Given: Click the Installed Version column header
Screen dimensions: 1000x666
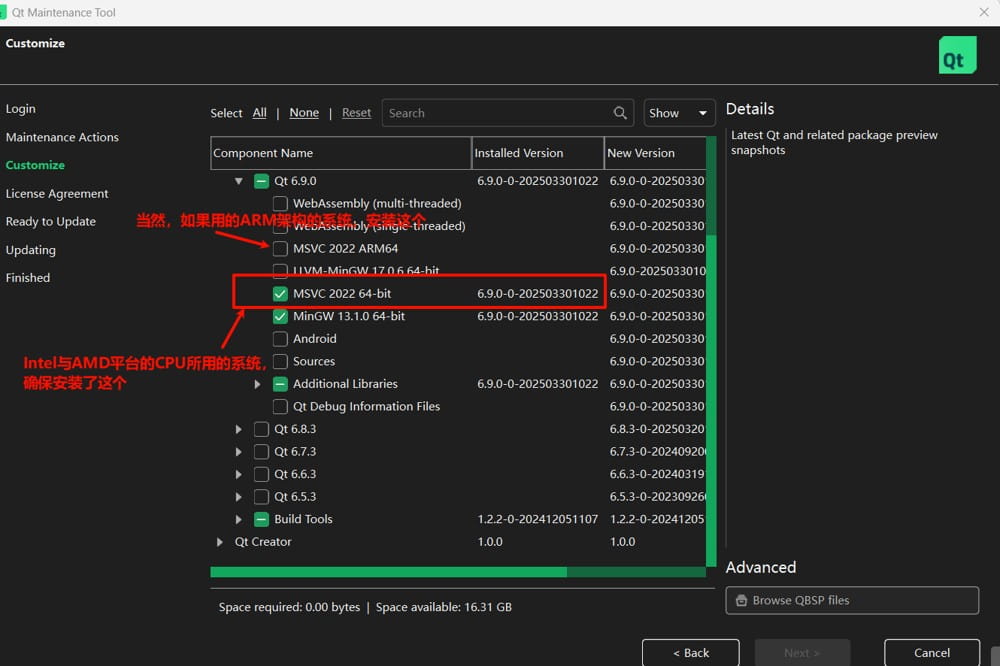Looking at the screenshot, I should coord(538,153).
